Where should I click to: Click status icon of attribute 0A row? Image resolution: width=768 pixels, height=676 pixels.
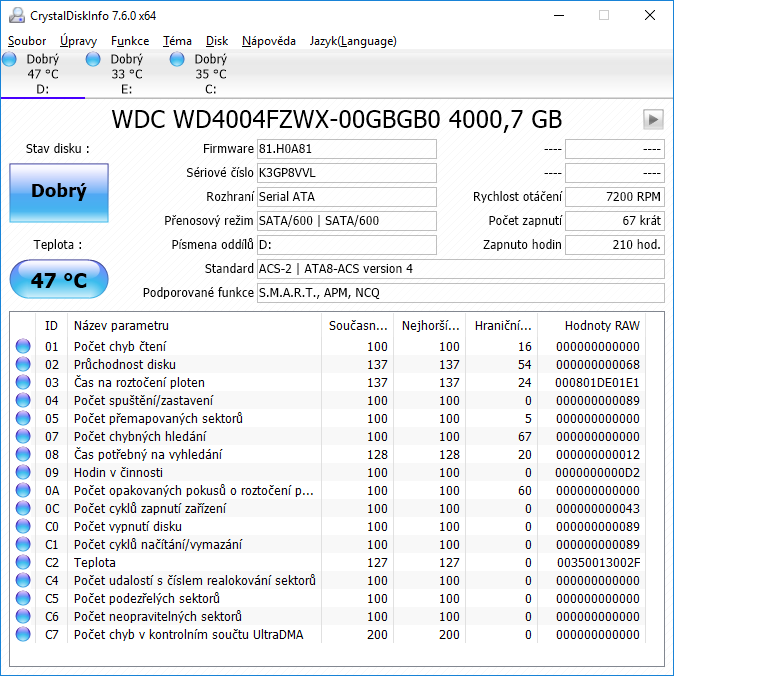click(x=23, y=490)
